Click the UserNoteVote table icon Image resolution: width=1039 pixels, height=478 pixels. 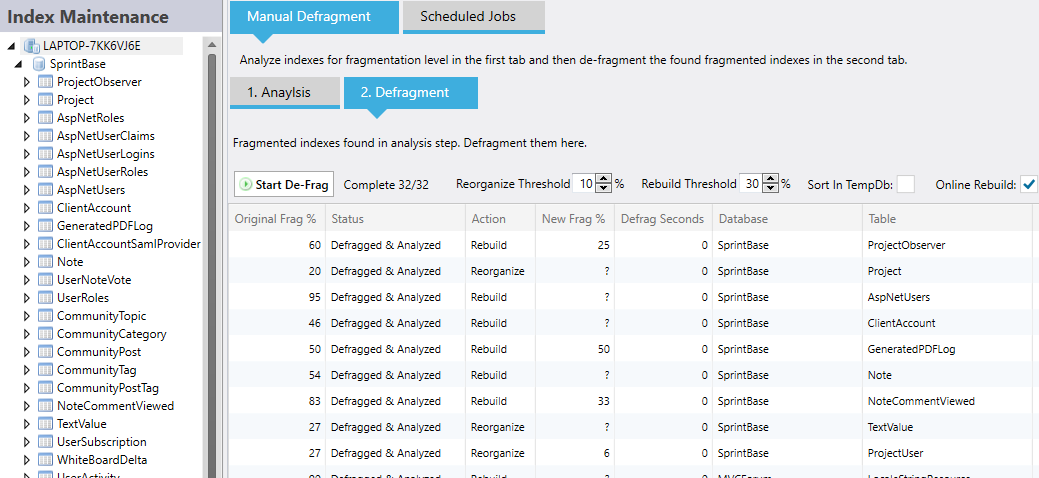pos(45,280)
